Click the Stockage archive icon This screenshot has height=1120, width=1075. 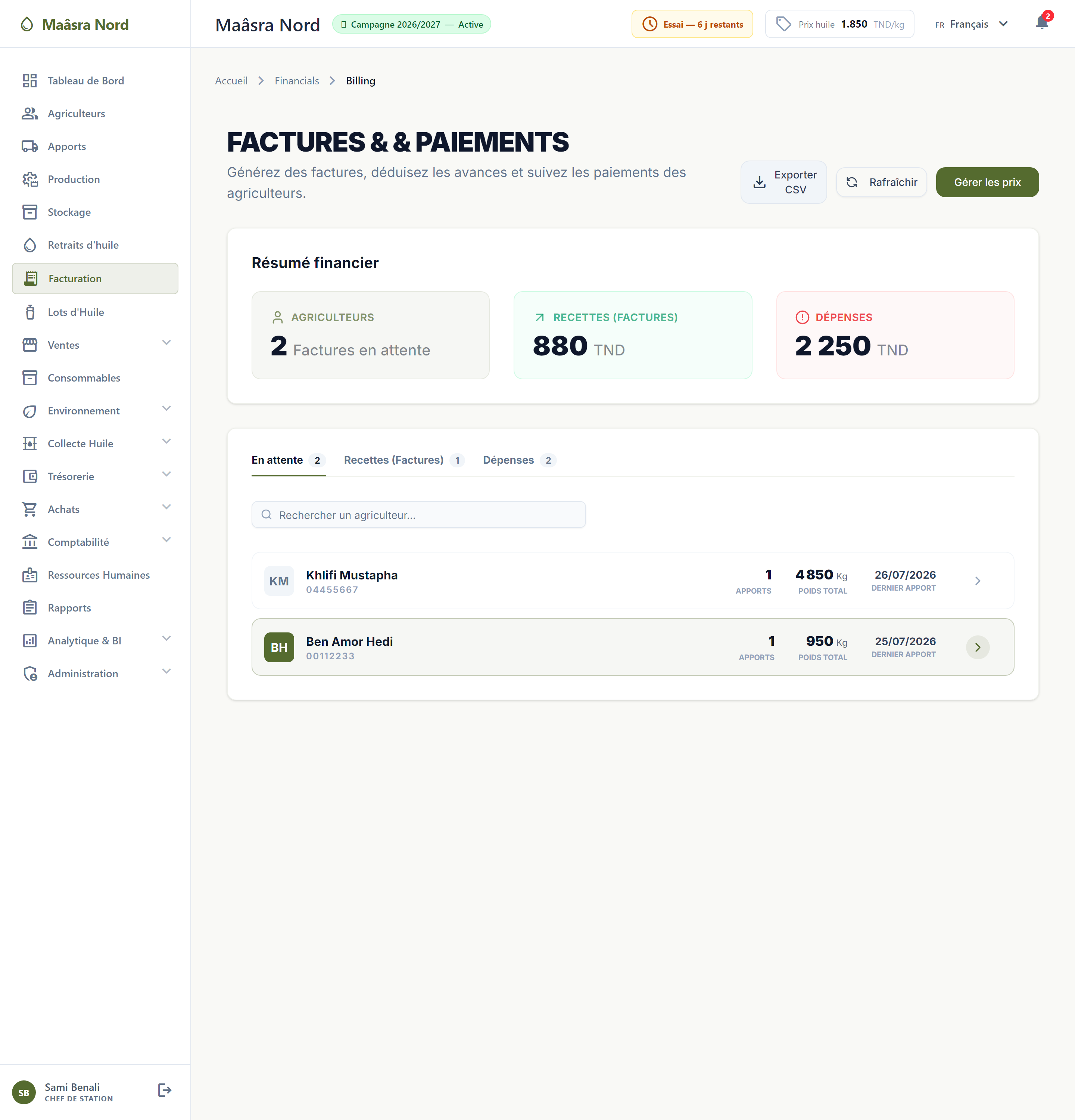click(30, 212)
